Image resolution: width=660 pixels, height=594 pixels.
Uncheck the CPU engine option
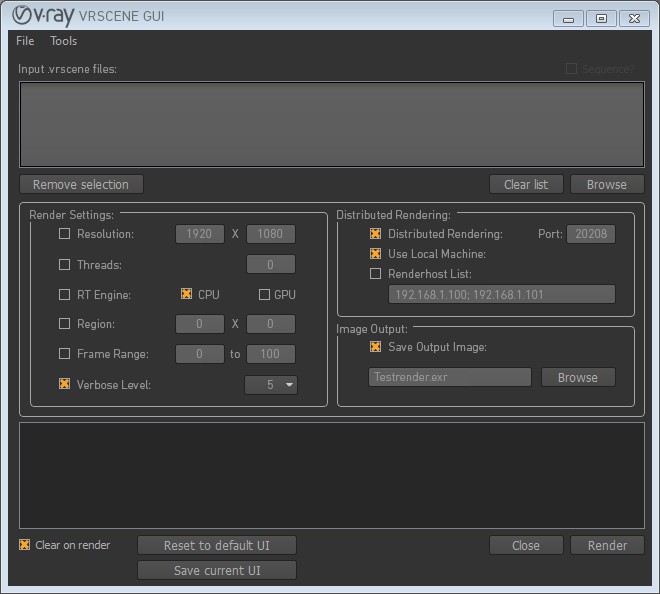pos(186,294)
